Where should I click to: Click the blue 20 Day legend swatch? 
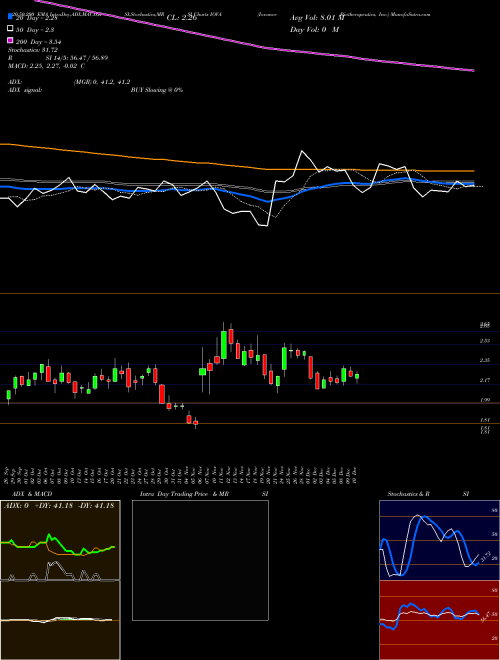coord(10,17)
